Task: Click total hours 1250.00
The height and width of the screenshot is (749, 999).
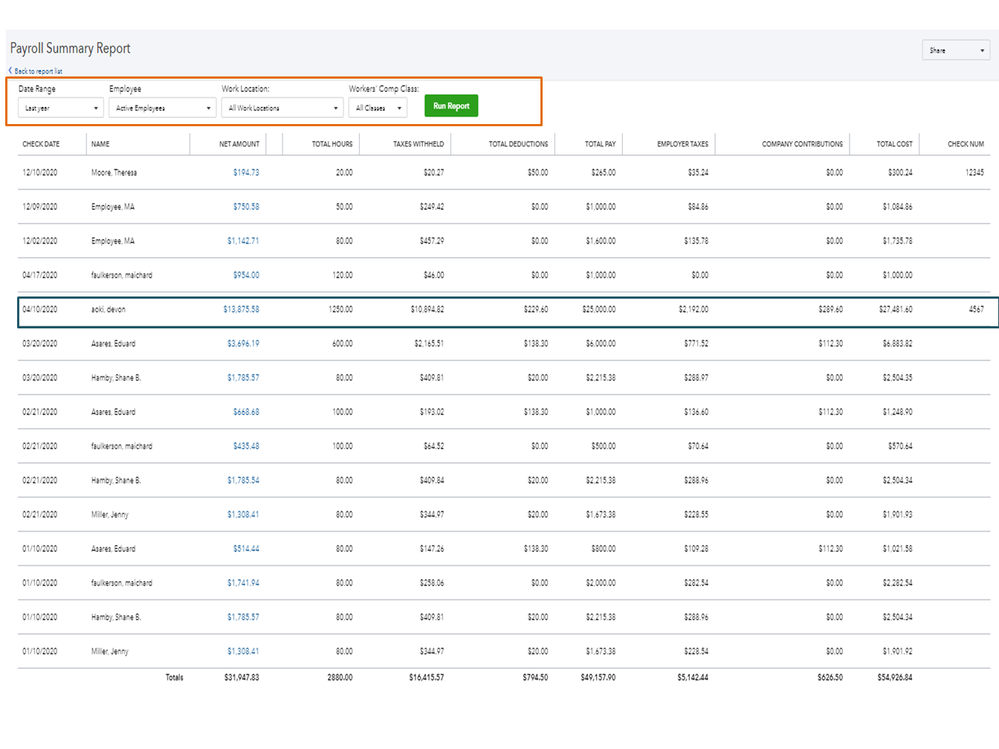Action: pyautogui.click(x=340, y=310)
